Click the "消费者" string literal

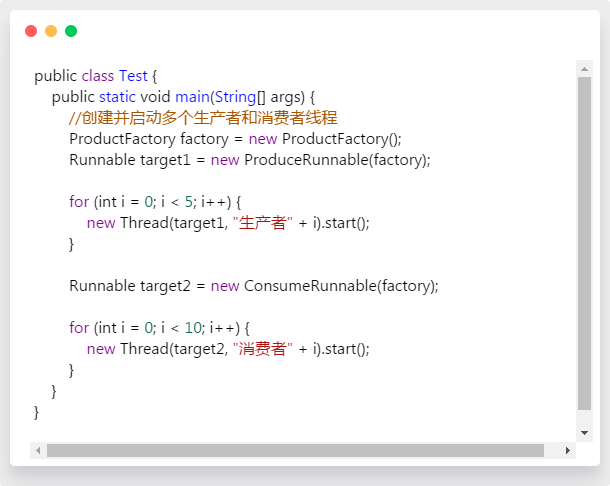click(263, 349)
